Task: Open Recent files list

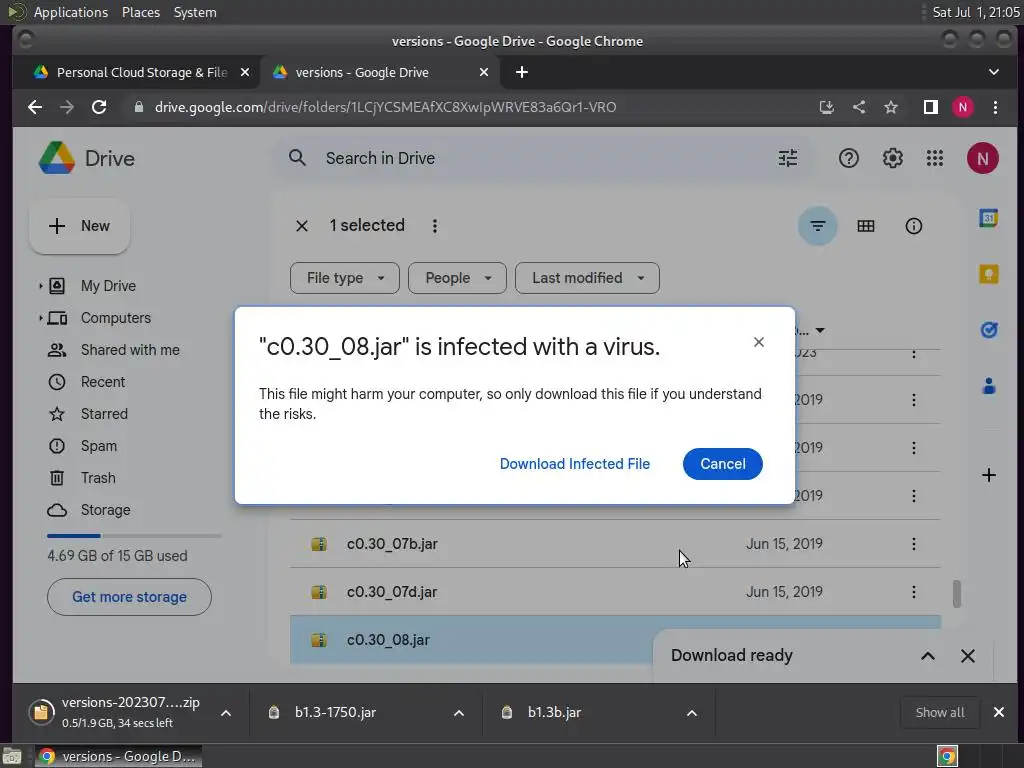Action: click(x=103, y=382)
